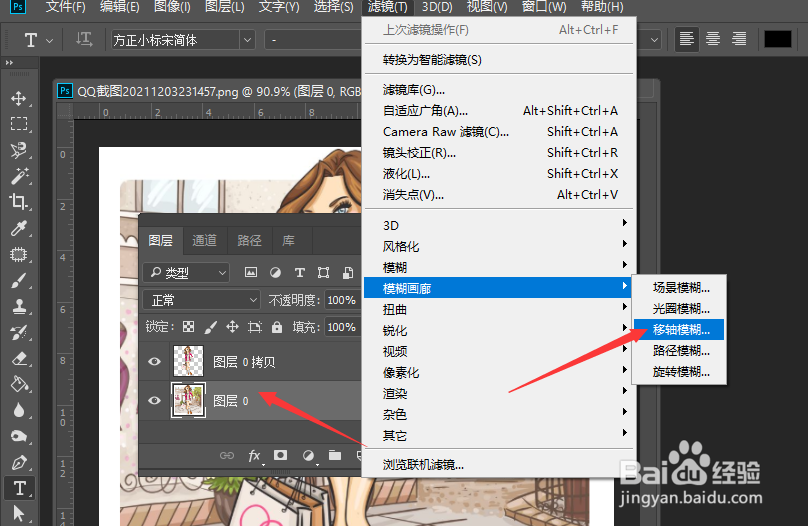
Task: Filter layers by adjustment layers
Action: point(275,273)
